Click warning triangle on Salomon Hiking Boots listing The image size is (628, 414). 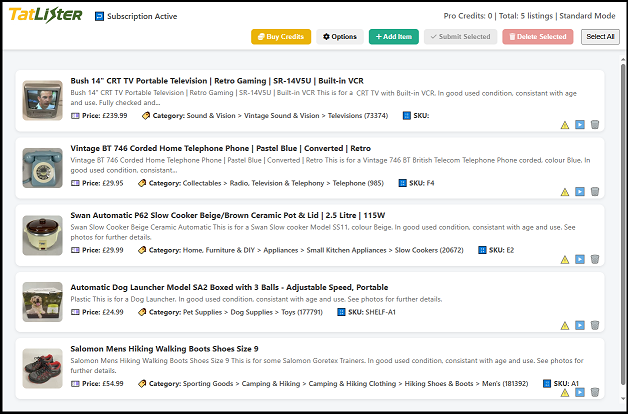tap(565, 393)
